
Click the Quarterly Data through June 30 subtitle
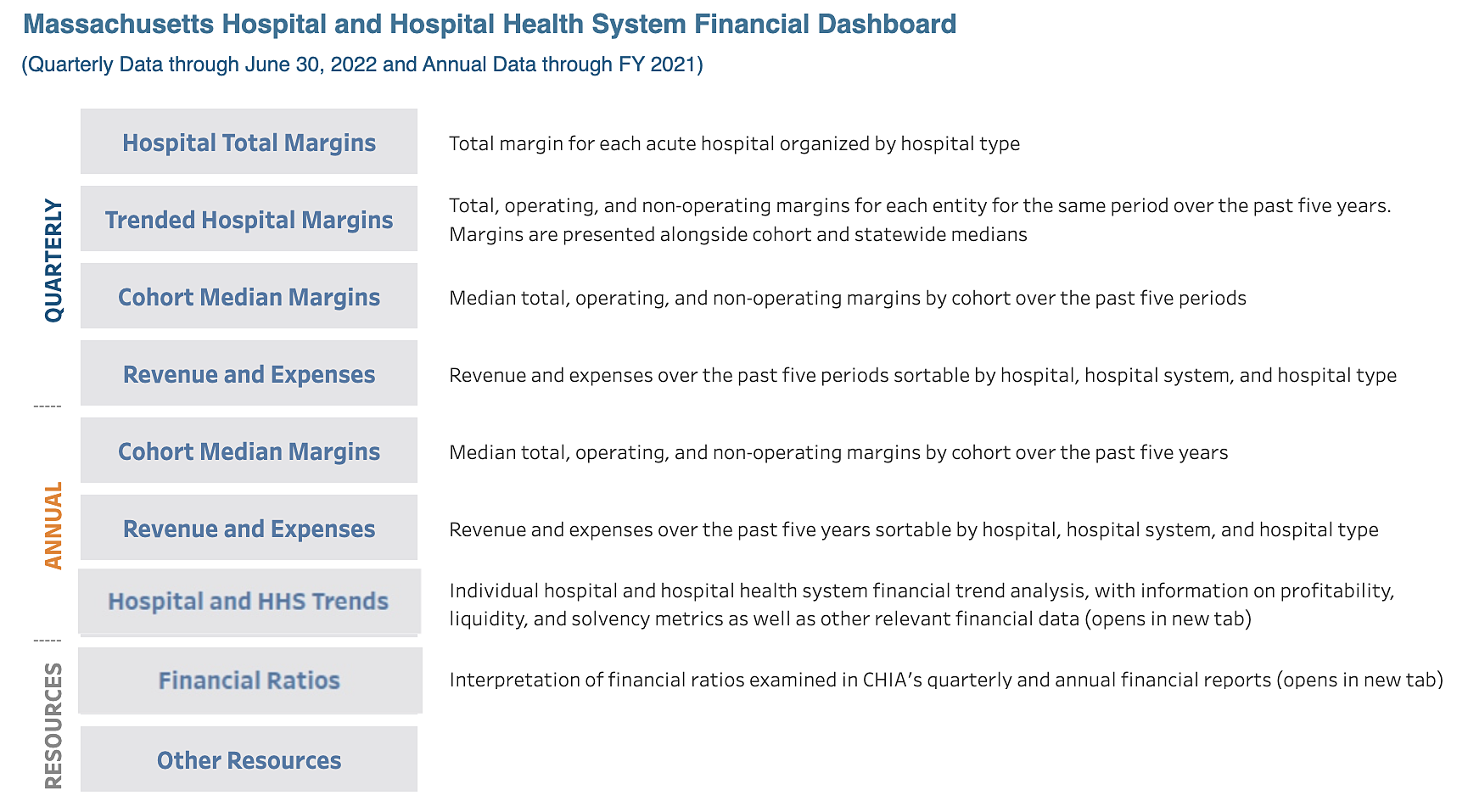point(362,64)
